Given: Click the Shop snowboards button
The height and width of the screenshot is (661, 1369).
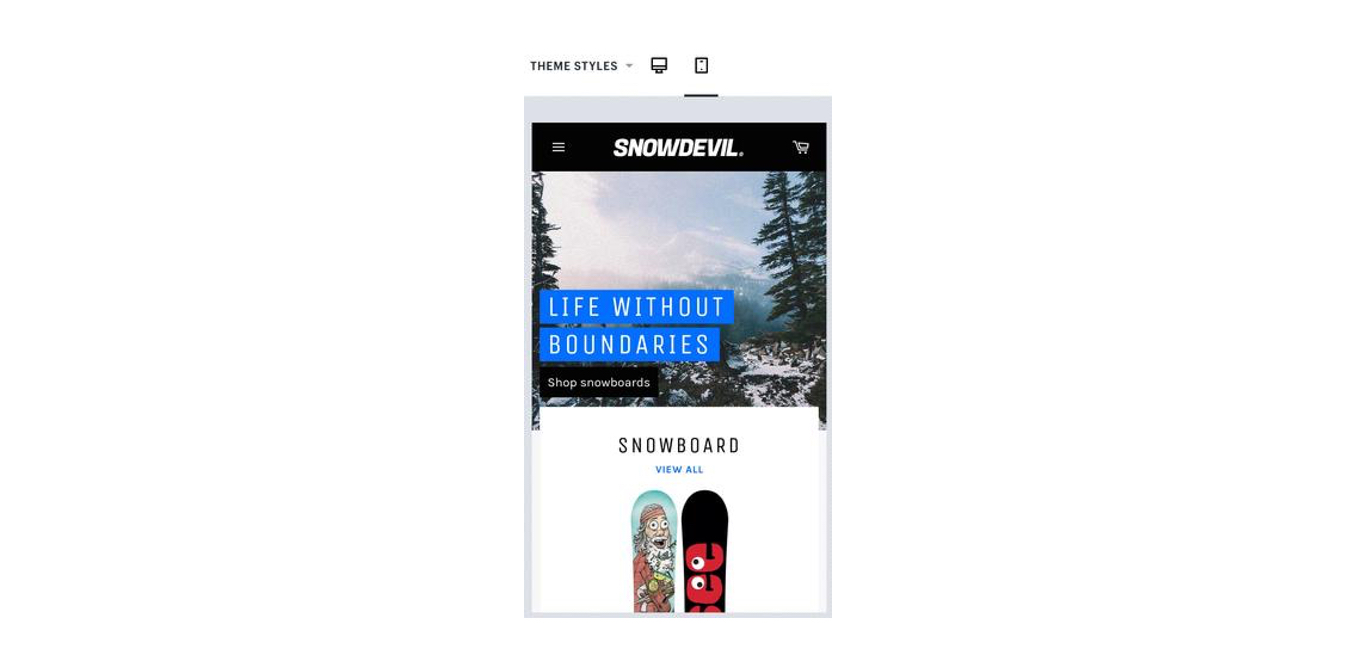Looking at the screenshot, I should pos(598,382).
